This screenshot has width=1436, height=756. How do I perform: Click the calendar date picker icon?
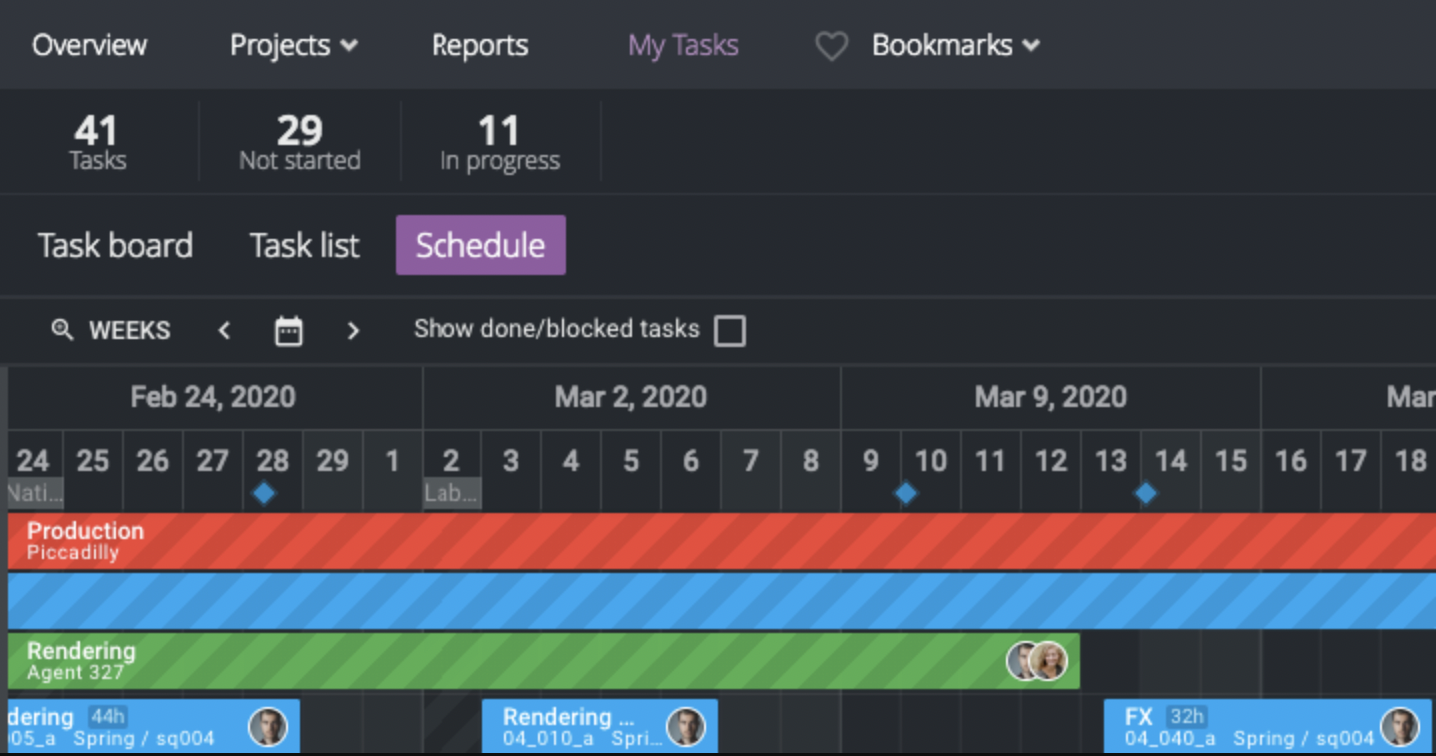pos(288,331)
